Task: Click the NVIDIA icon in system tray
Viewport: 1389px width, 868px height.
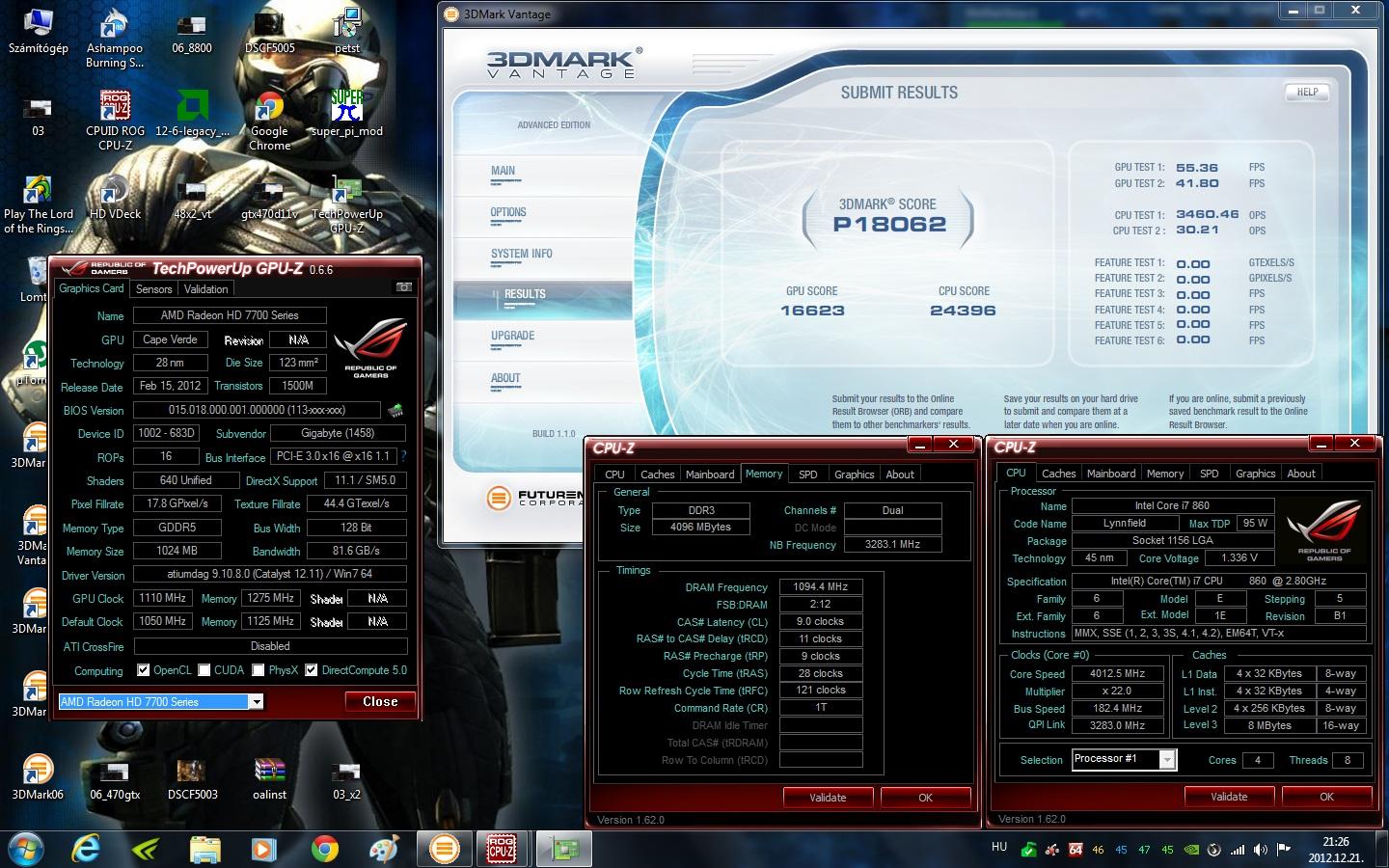Action: click(x=1191, y=850)
